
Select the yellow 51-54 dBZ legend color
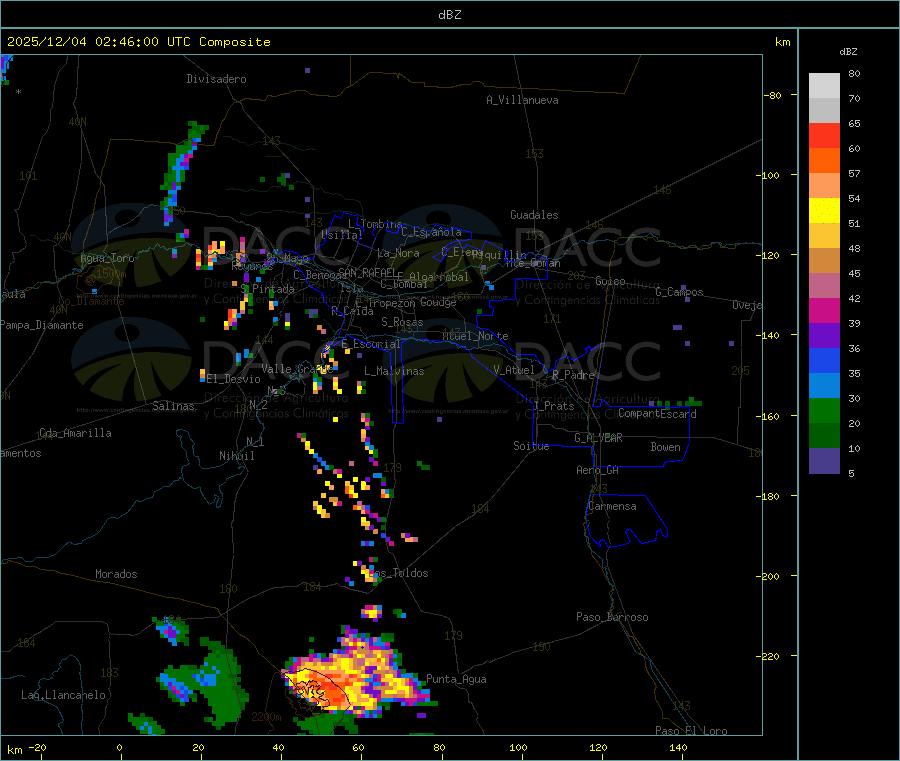[824, 211]
